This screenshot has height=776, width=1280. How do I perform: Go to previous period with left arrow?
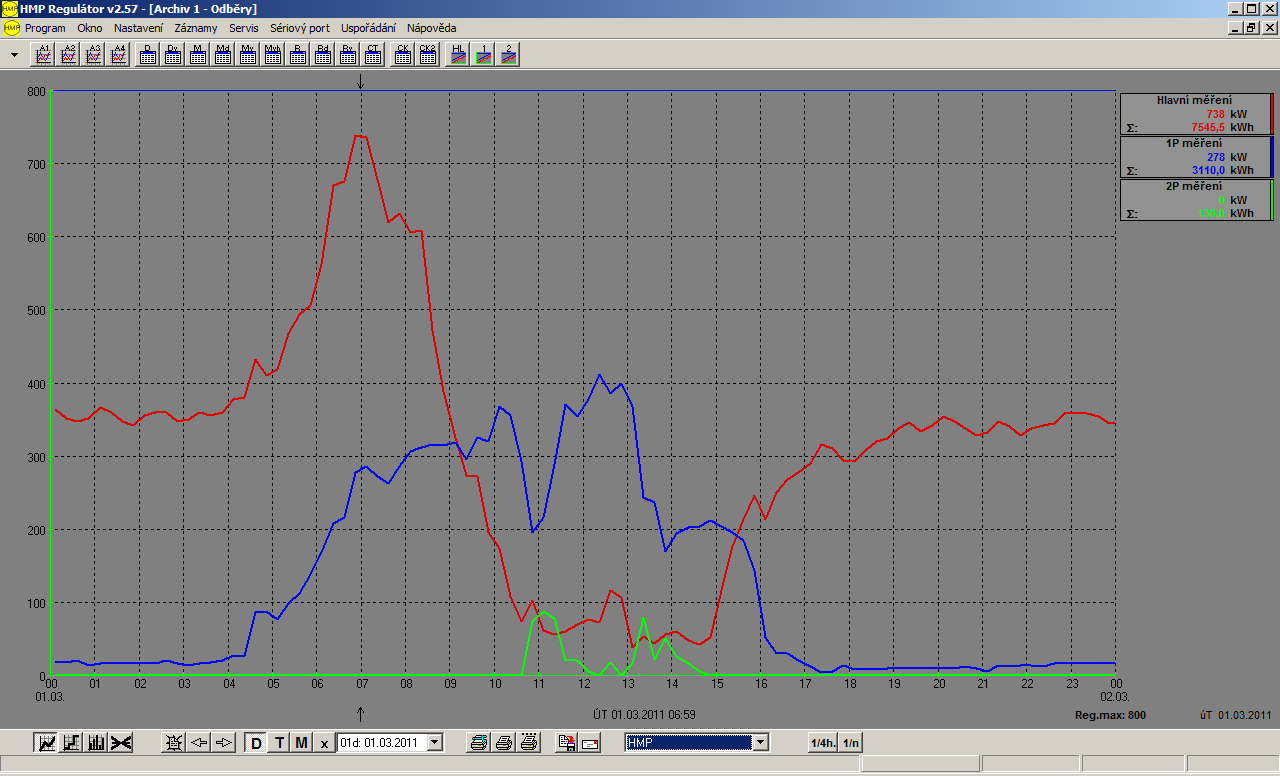pos(199,742)
